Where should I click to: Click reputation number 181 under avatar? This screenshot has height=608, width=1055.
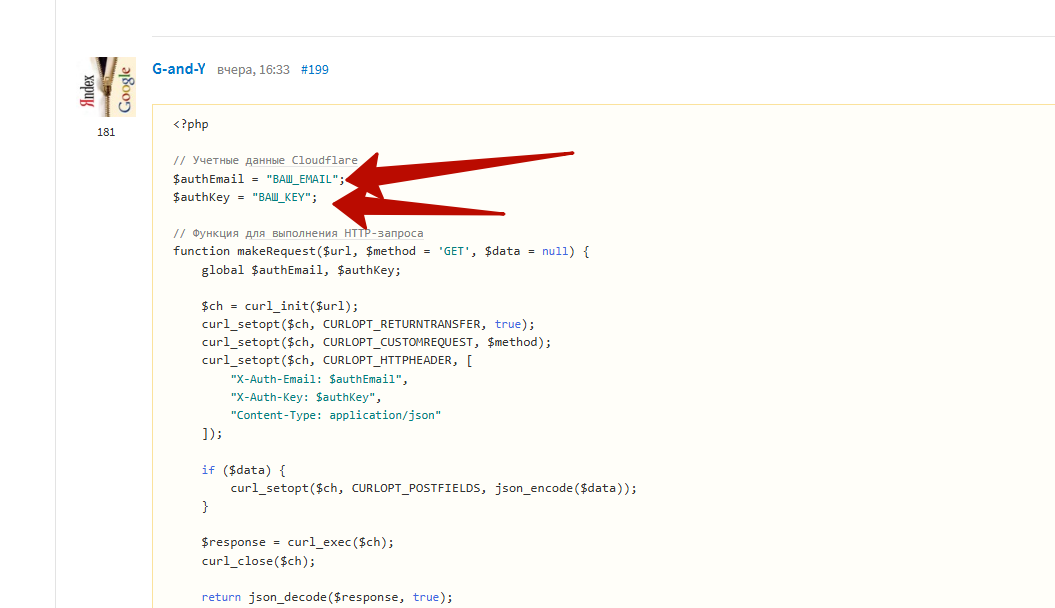pos(106,132)
